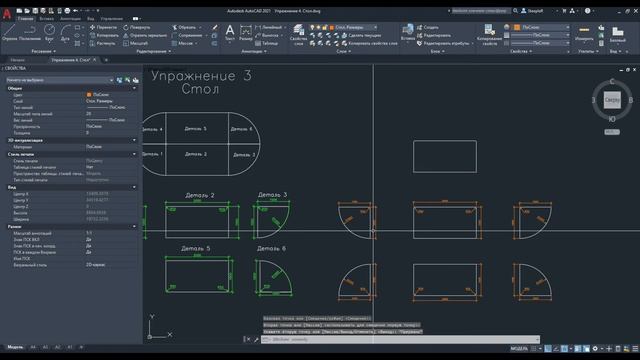Click the Копировать (Copy) tool
Screen dimensions: 640x360
coord(104,35)
